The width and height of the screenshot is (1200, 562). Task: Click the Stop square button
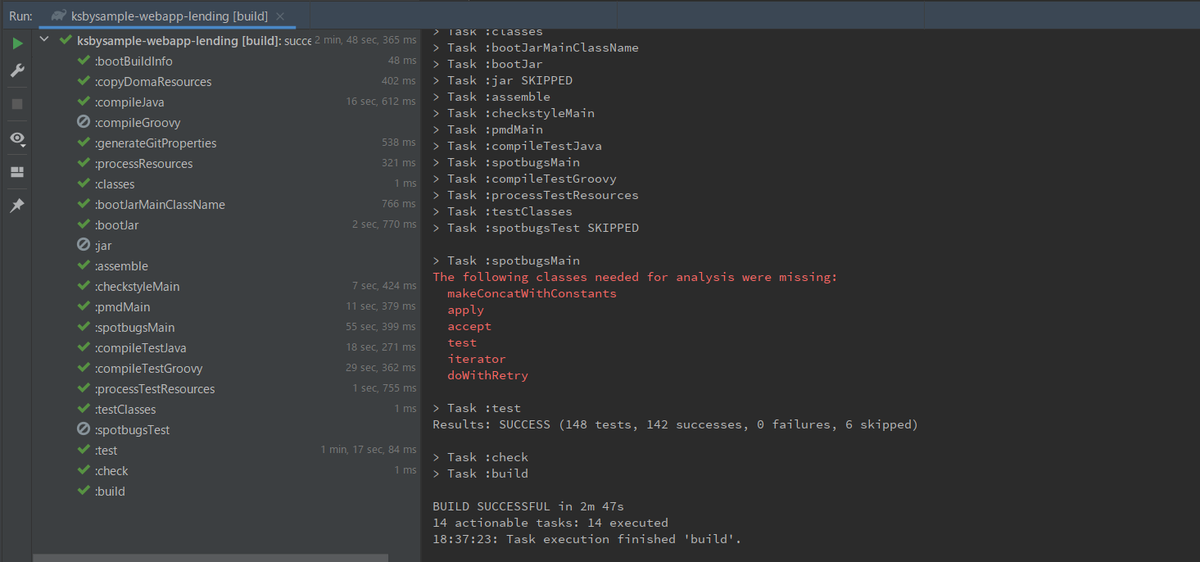[x=16, y=103]
